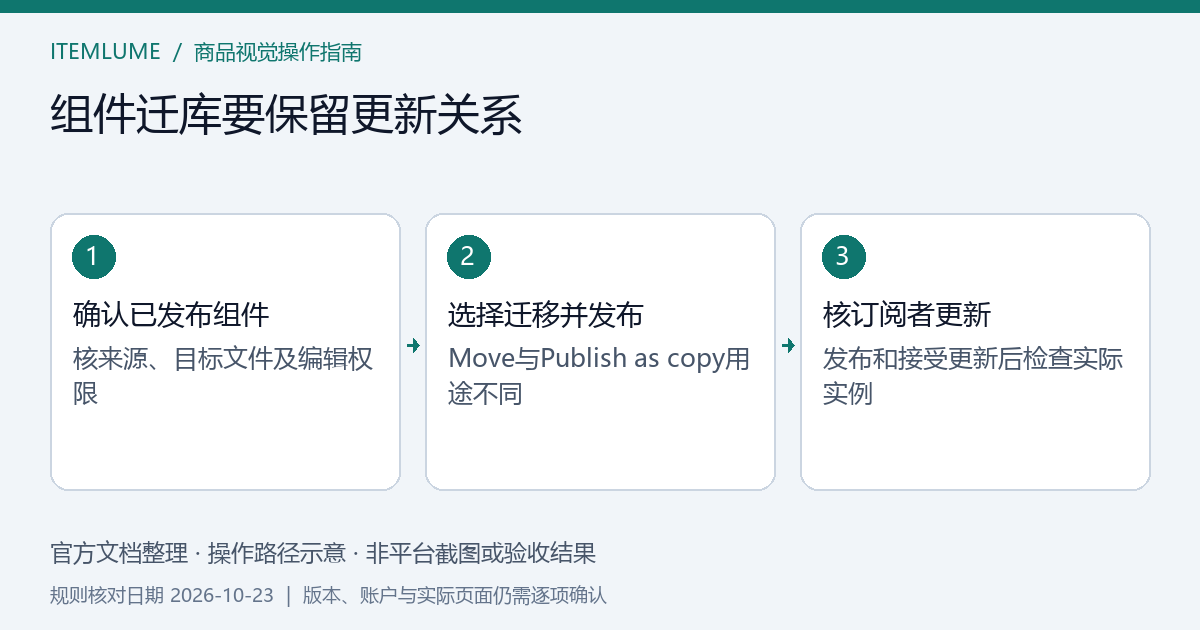Click text 核来源、目标文件及编辑权限
The width and height of the screenshot is (1200, 630).
point(223,376)
